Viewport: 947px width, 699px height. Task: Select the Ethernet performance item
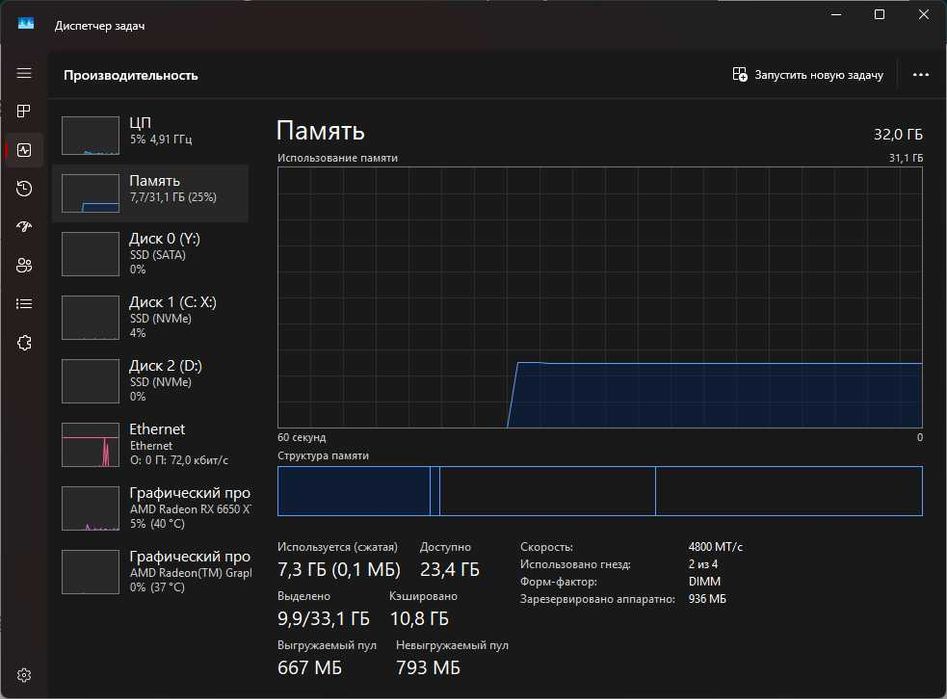pos(150,445)
